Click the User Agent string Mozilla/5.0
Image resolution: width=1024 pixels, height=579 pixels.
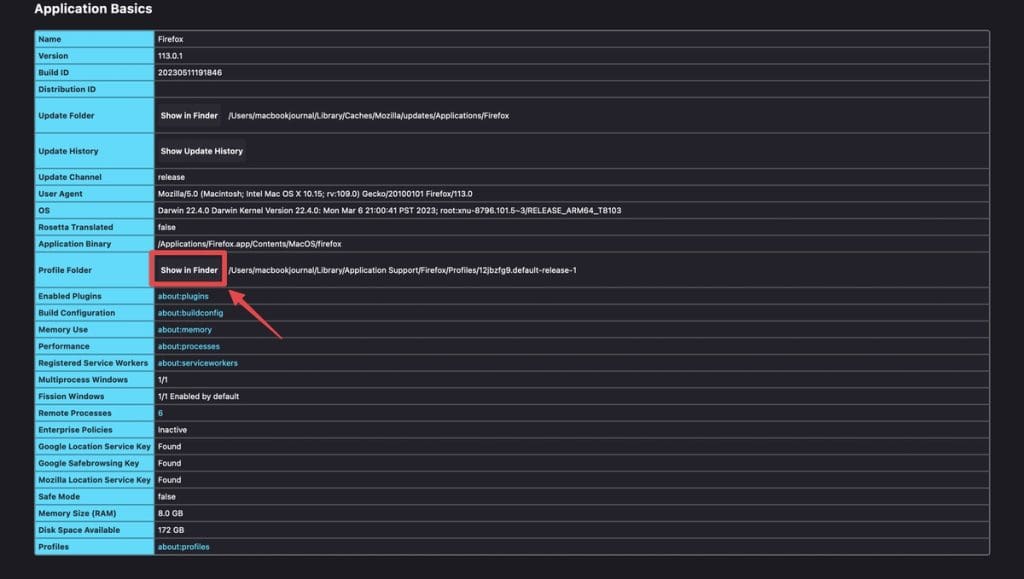[x=315, y=194]
